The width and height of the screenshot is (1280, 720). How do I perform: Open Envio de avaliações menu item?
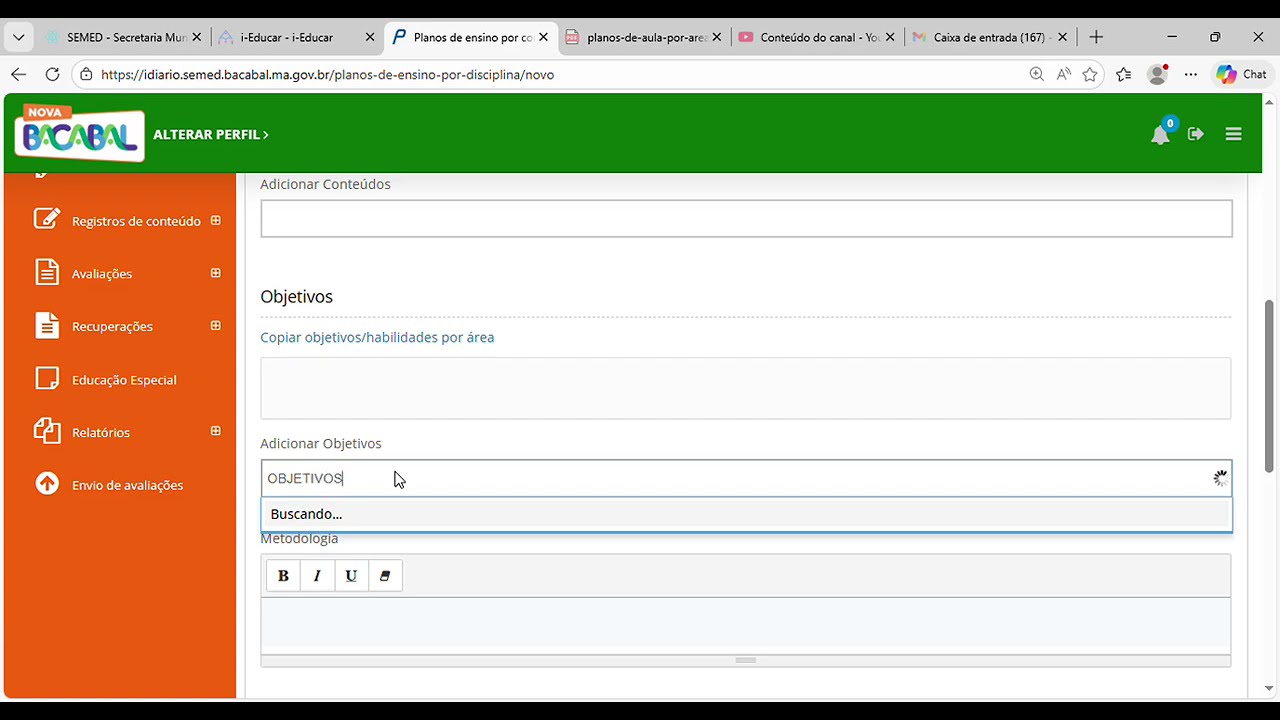tap(127, 485)
